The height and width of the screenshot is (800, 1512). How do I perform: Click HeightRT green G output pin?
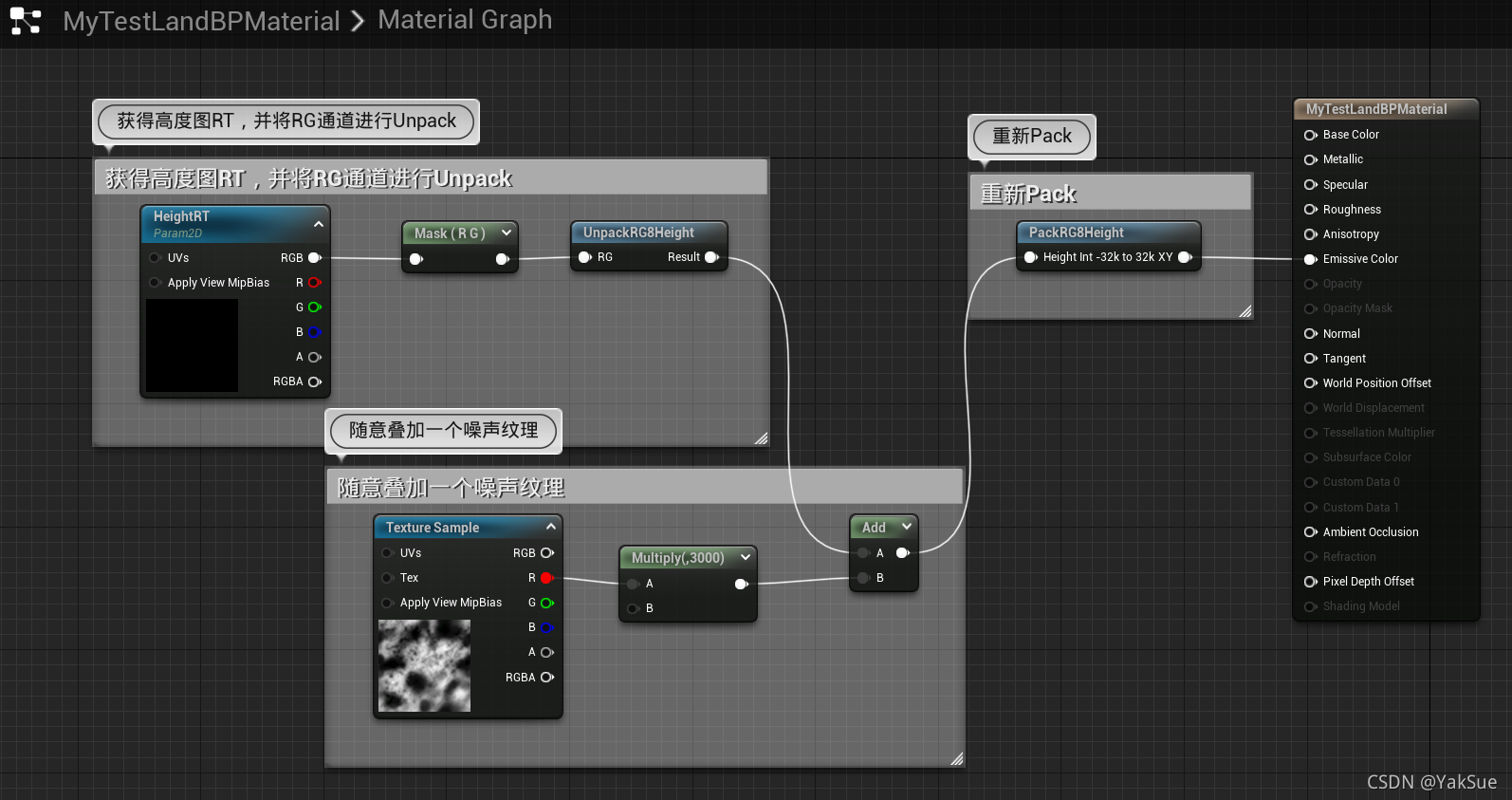click(315, 307)
